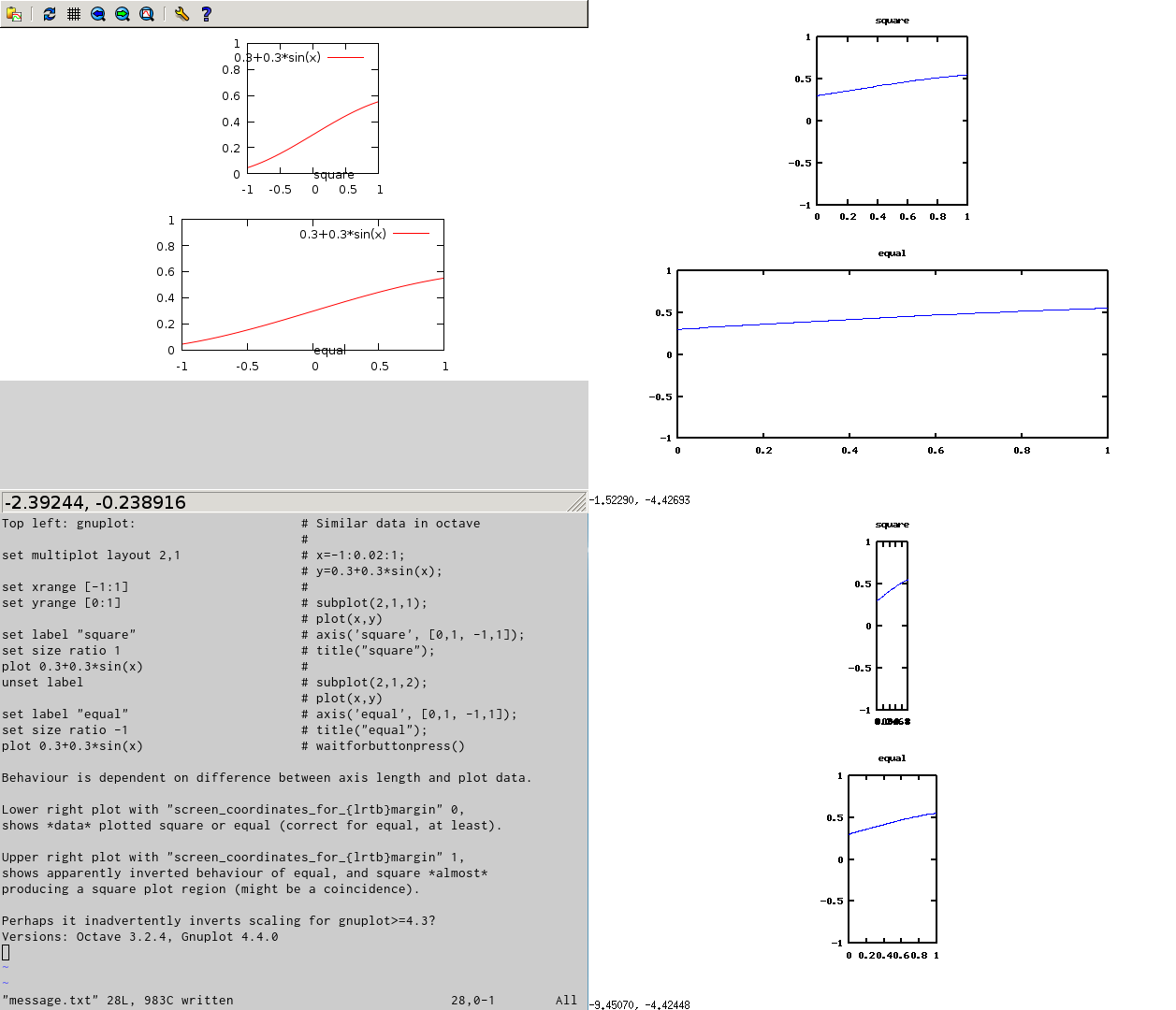Click the line "set size ratio -1"
Viewport: 1176px width, 1010px height.
[x=65, y=730]
